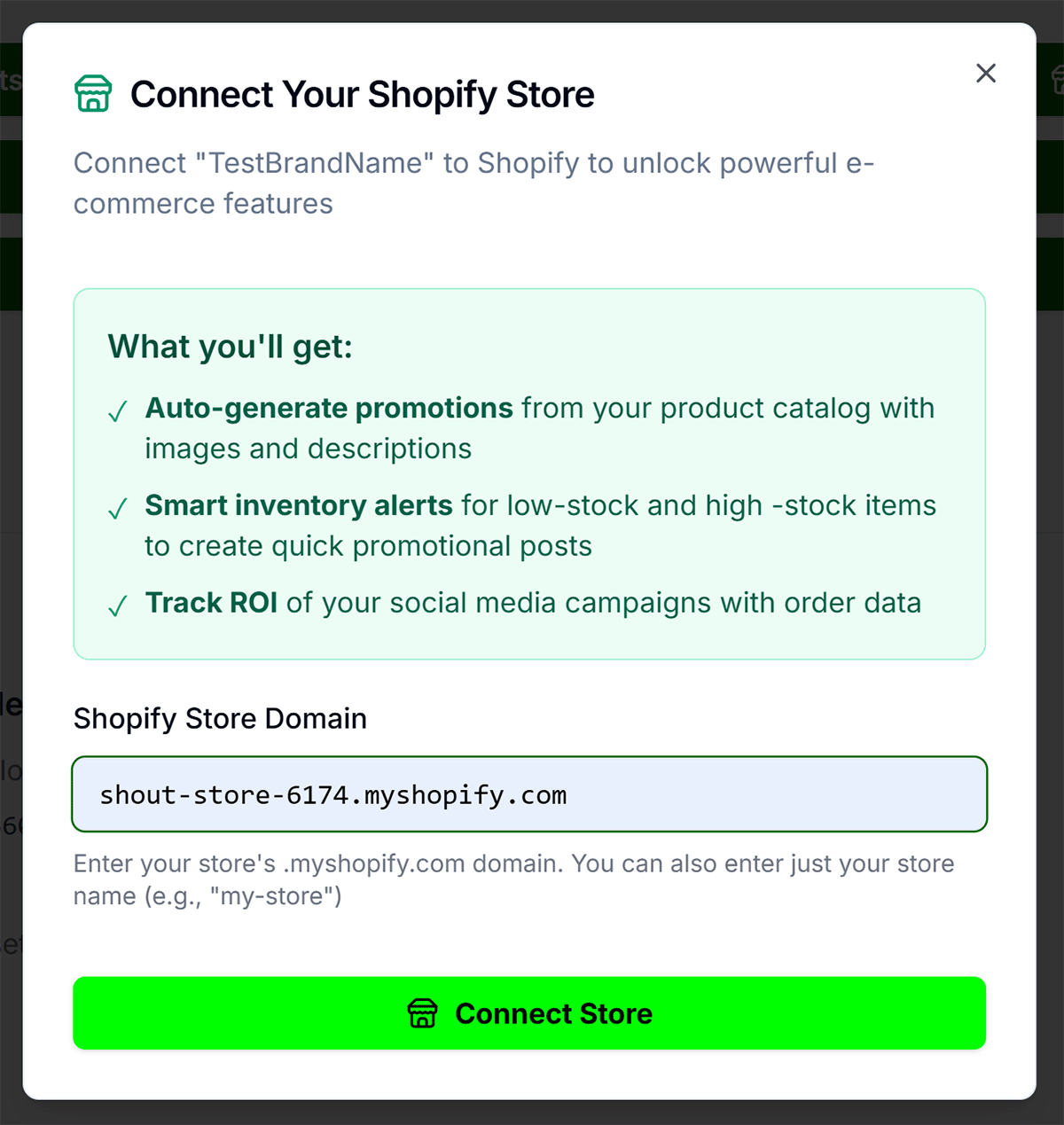Dismiss the dialog with the X button

pos(986,74)
